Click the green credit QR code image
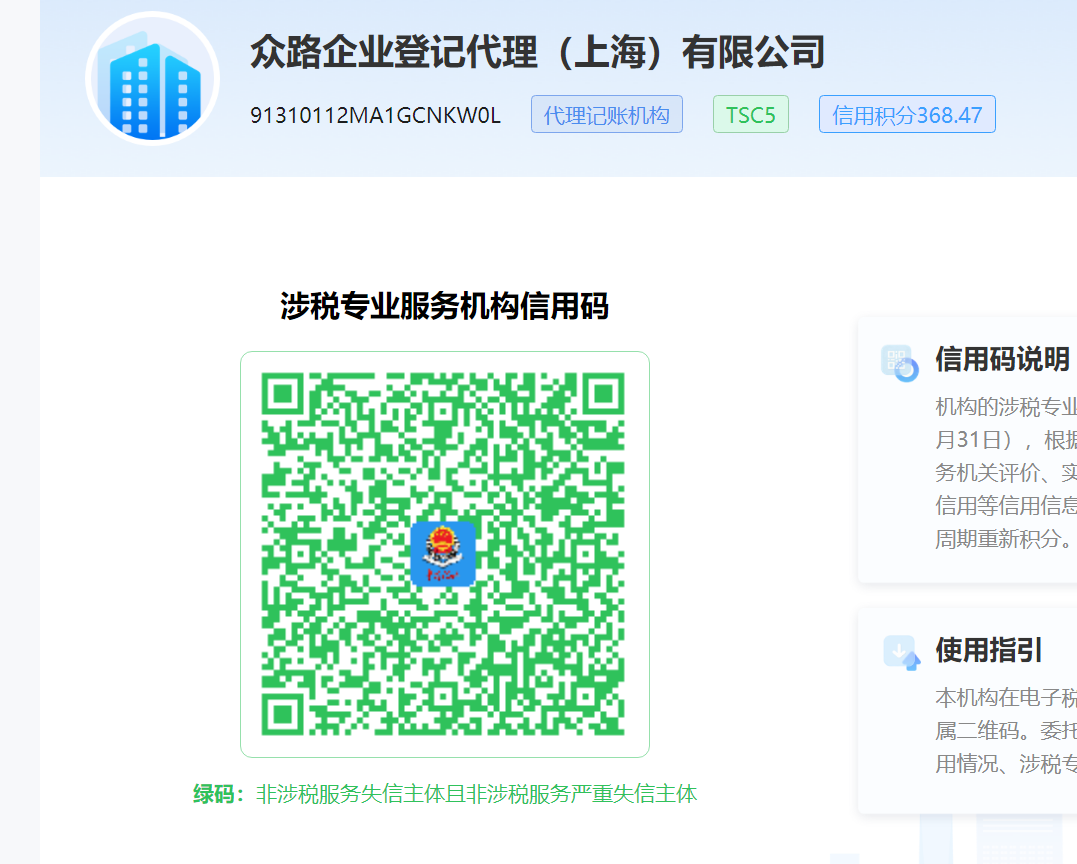Viewport: 1077px width, 864px height. [x=444, y=554]
